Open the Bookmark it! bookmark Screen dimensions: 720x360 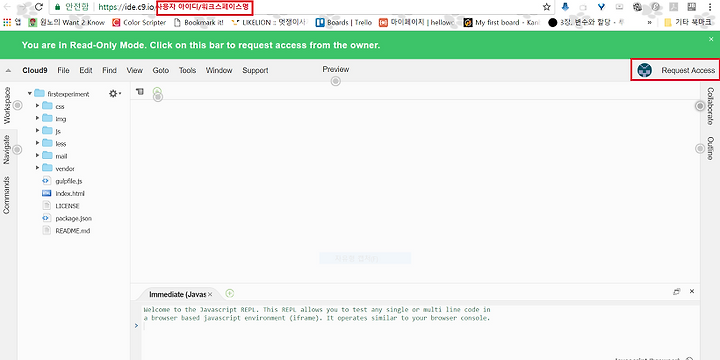pyautogui.click(x=199, y=22)
